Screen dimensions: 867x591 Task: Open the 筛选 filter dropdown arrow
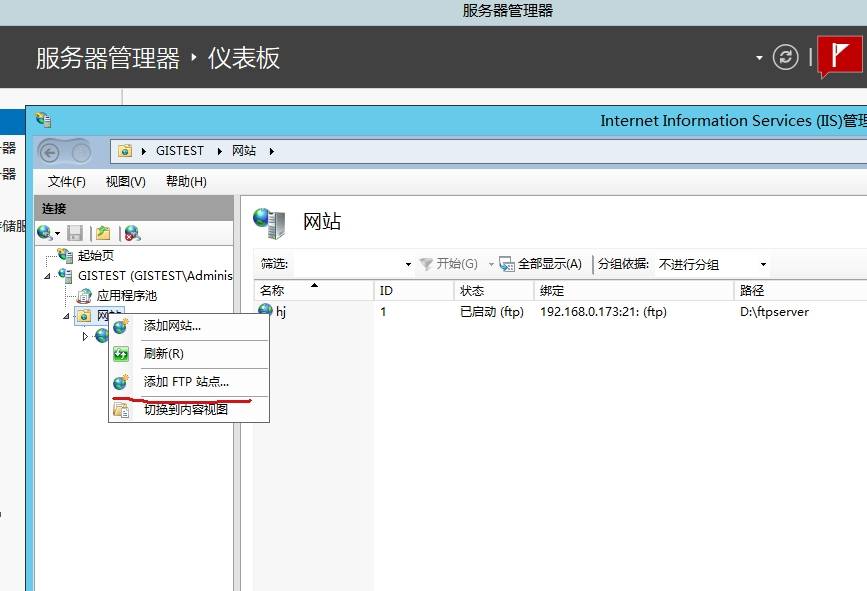click(x=408, y=264)
